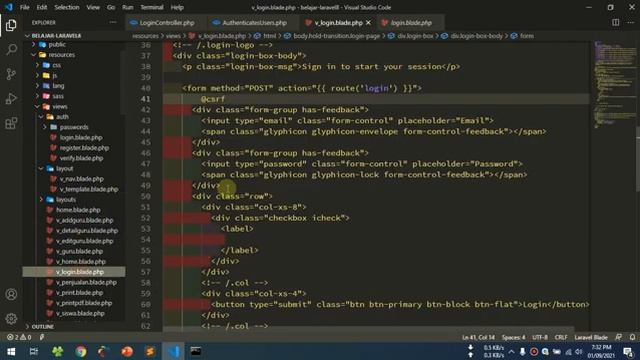
Task: Open Windows action center notifications
Action: coord(629,351)
